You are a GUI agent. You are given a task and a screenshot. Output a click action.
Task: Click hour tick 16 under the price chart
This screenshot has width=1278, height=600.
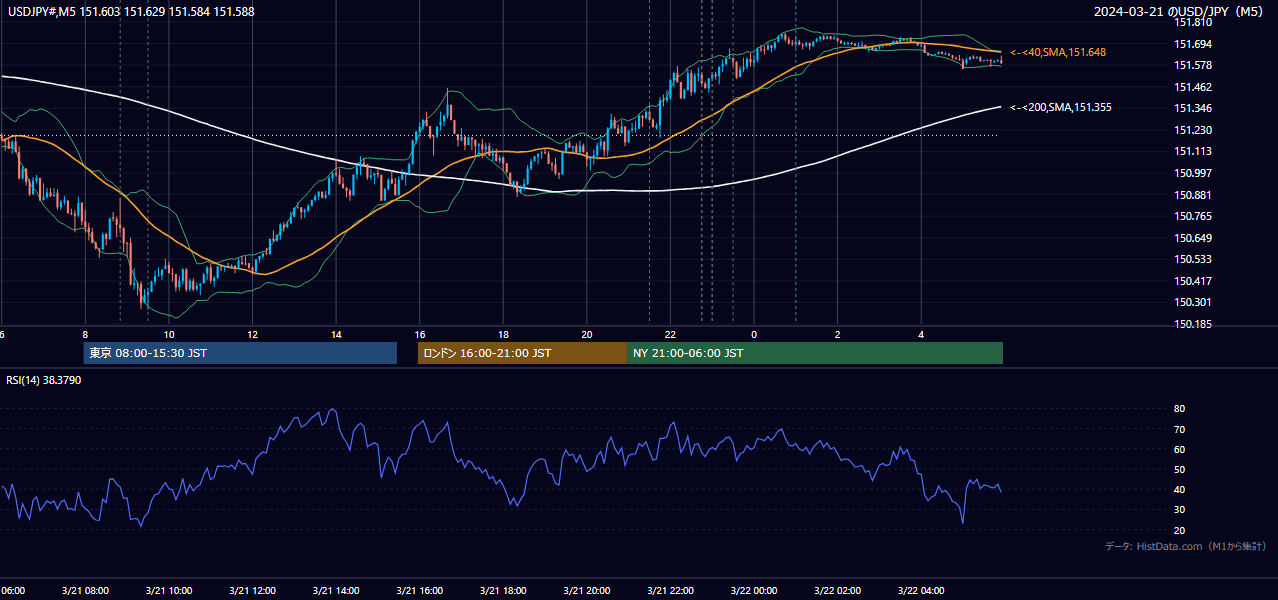click(x=420, y=334)
